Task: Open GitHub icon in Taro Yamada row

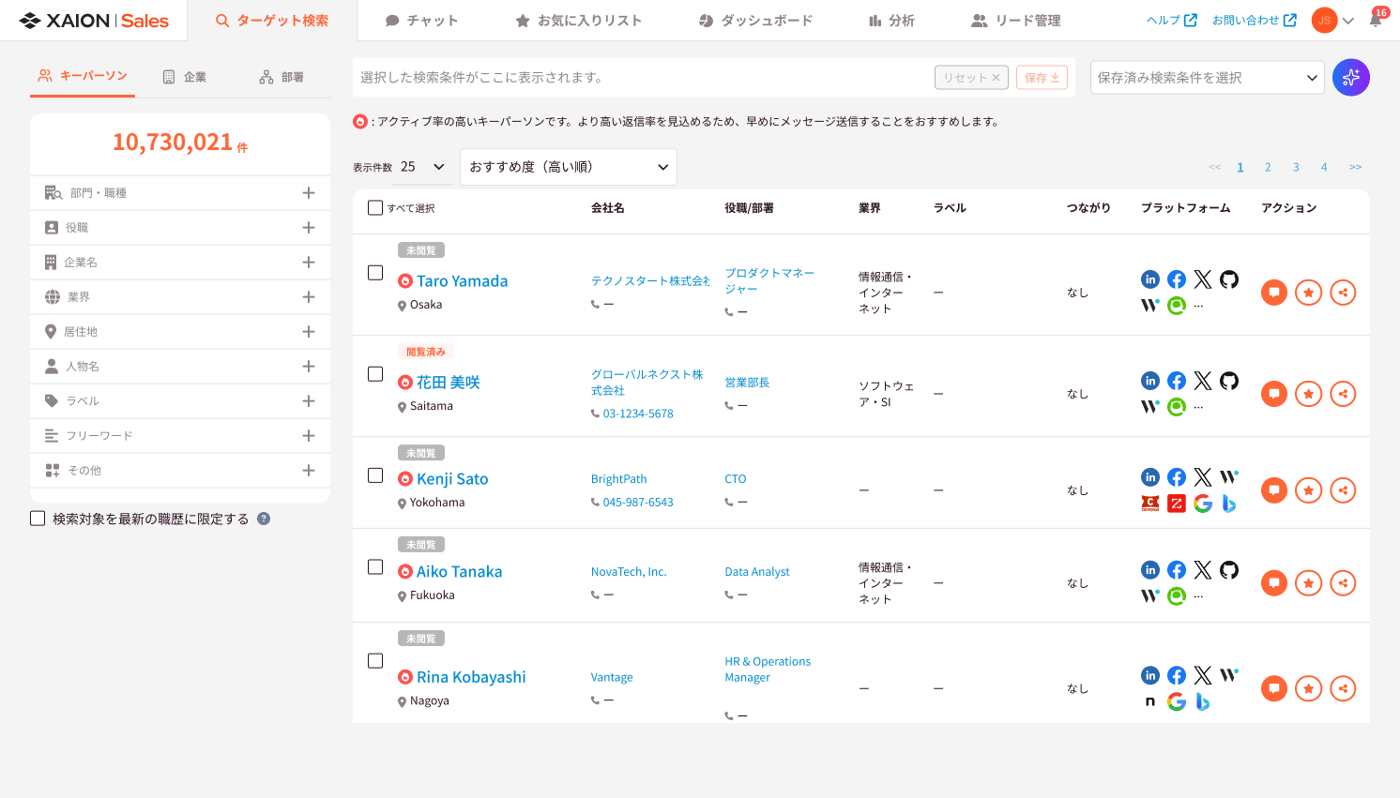Action: click(1229, 280)
